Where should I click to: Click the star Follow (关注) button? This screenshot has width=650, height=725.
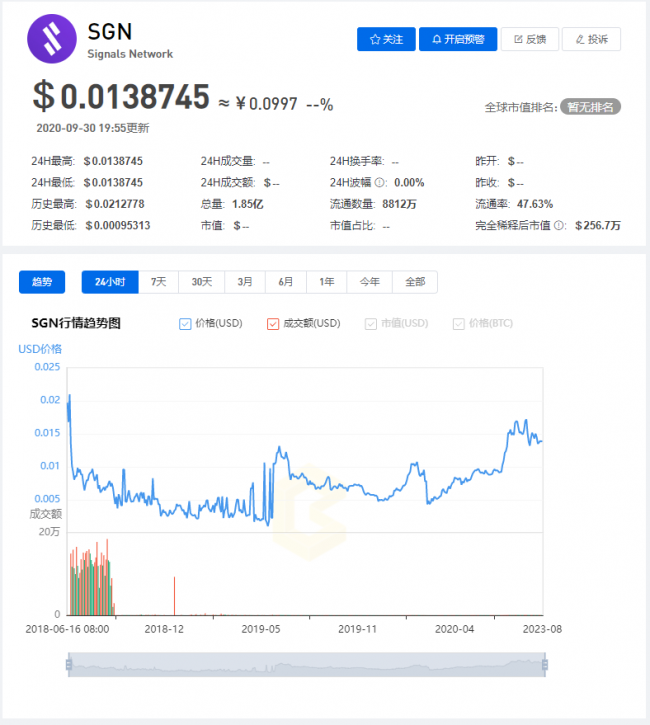(386, 39)
